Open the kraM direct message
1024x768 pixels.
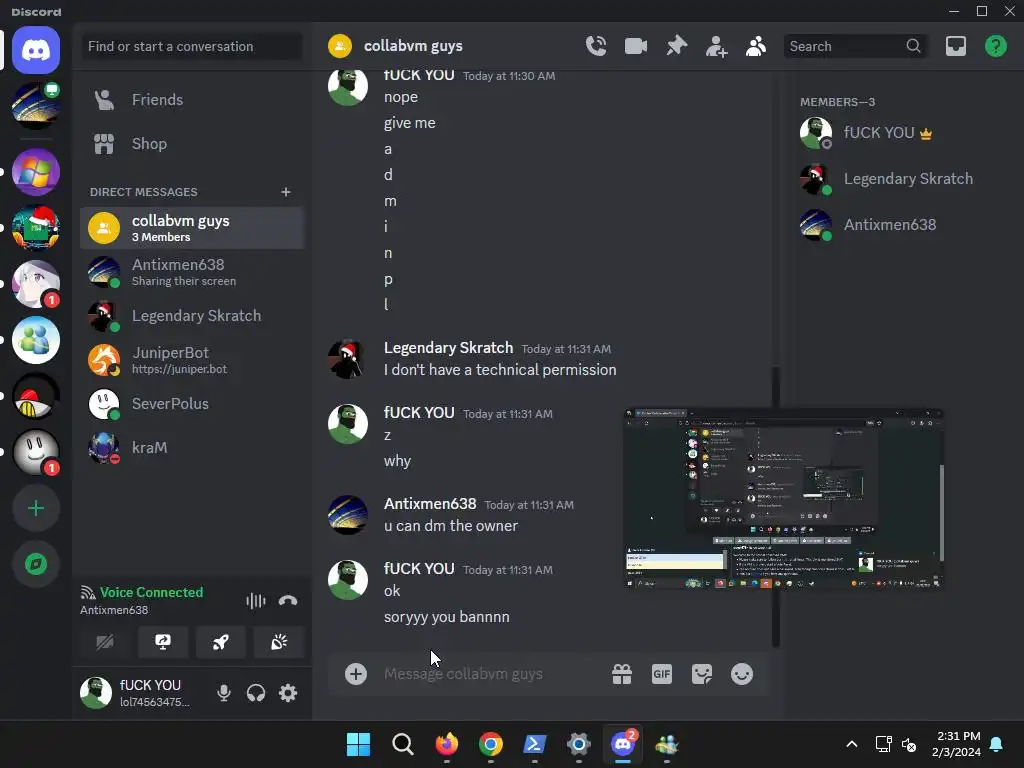pos(191,448)
